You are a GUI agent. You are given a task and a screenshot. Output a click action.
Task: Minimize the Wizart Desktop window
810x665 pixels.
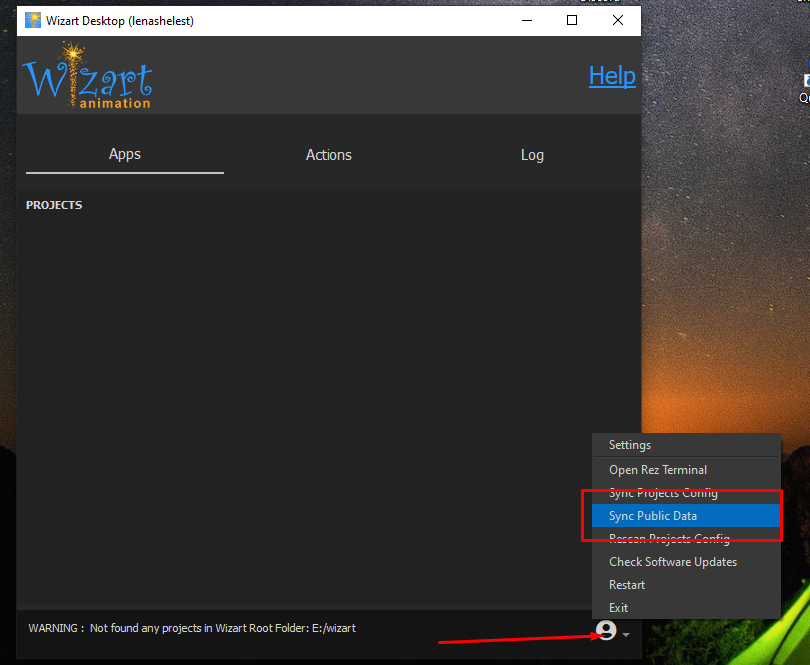pyautogui.click(x=526, y=20)
